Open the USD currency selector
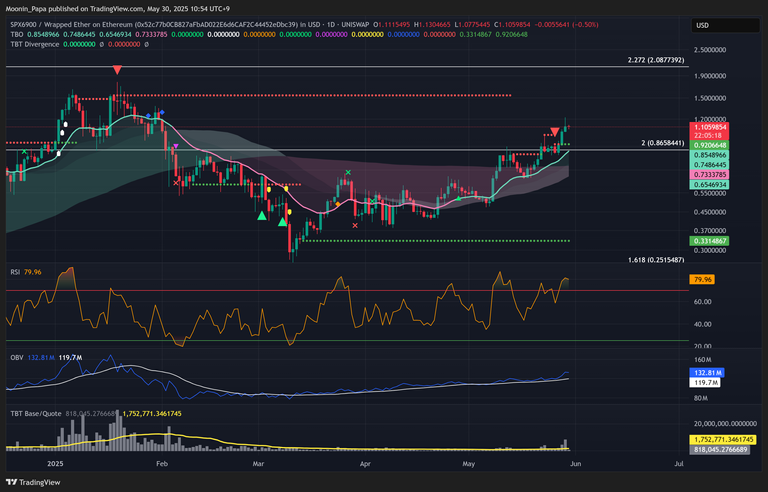The height and width of the screenshot is (492, 768). [702, 25]
